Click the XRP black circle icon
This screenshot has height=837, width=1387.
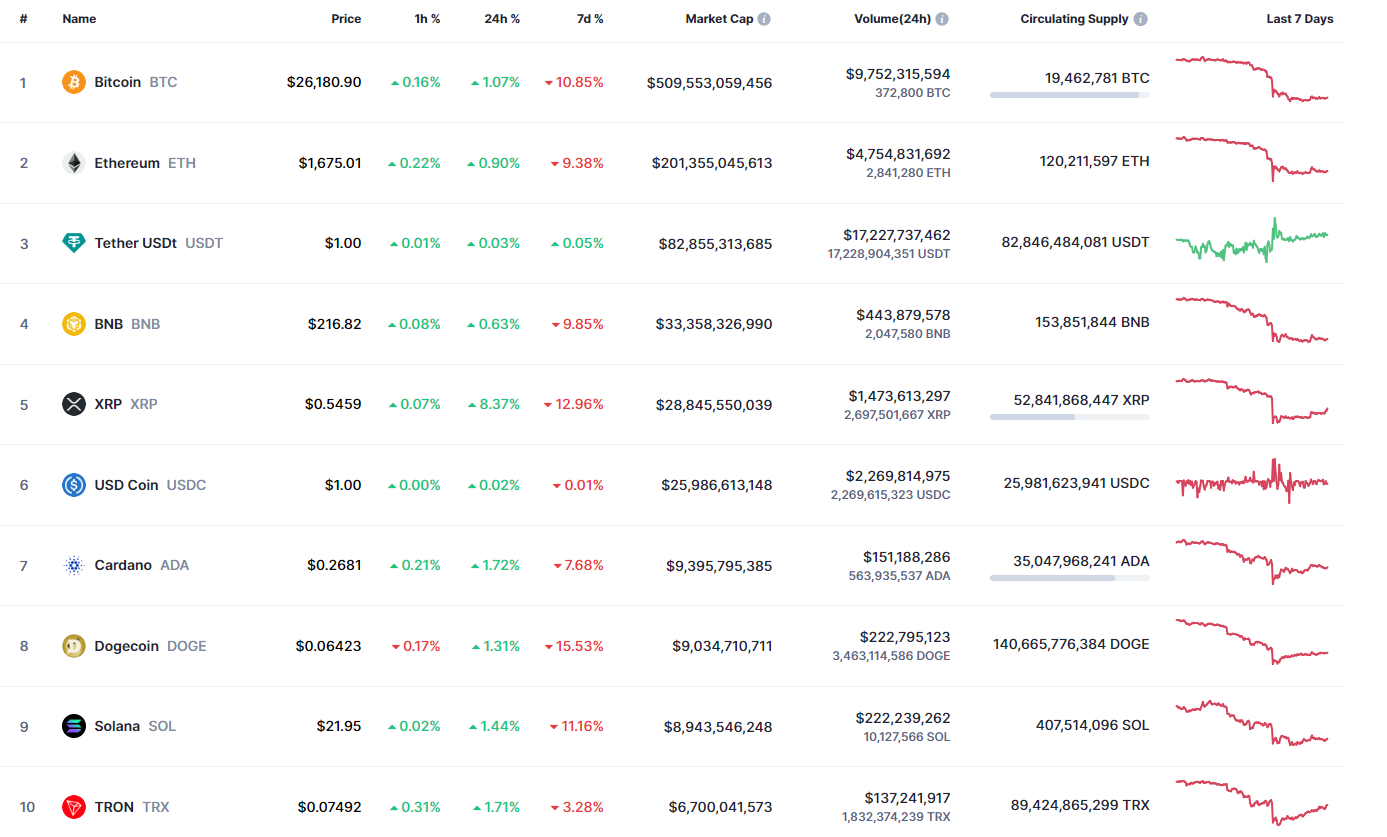click(74, 404)
